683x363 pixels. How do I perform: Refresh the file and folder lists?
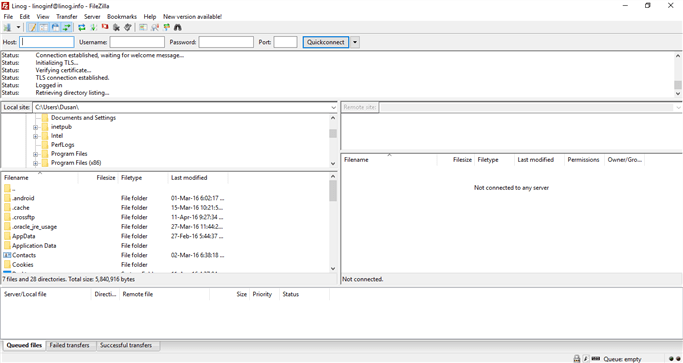[x=81, y=27]
